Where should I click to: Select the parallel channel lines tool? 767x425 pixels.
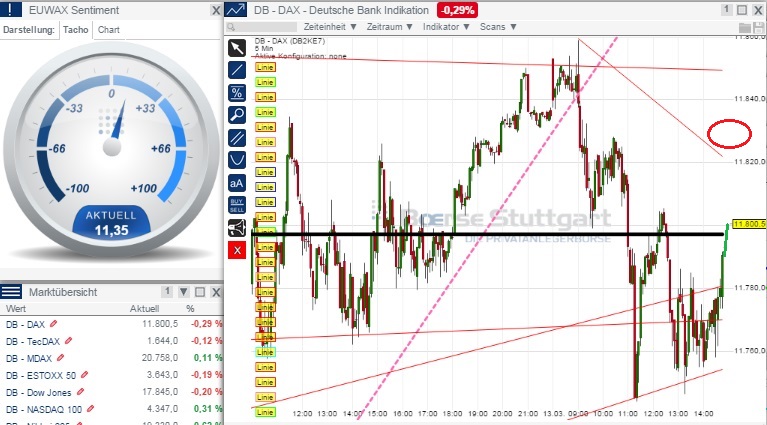click(237, 138)
